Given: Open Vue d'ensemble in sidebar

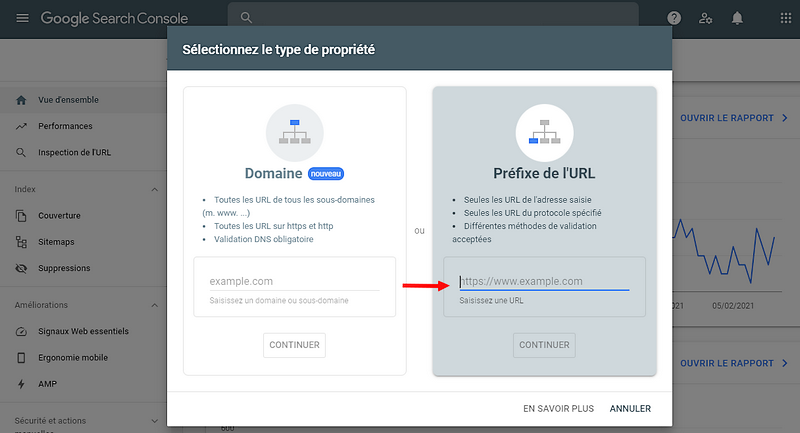Looking at the screenshot, I should click(x=68, y=100).
